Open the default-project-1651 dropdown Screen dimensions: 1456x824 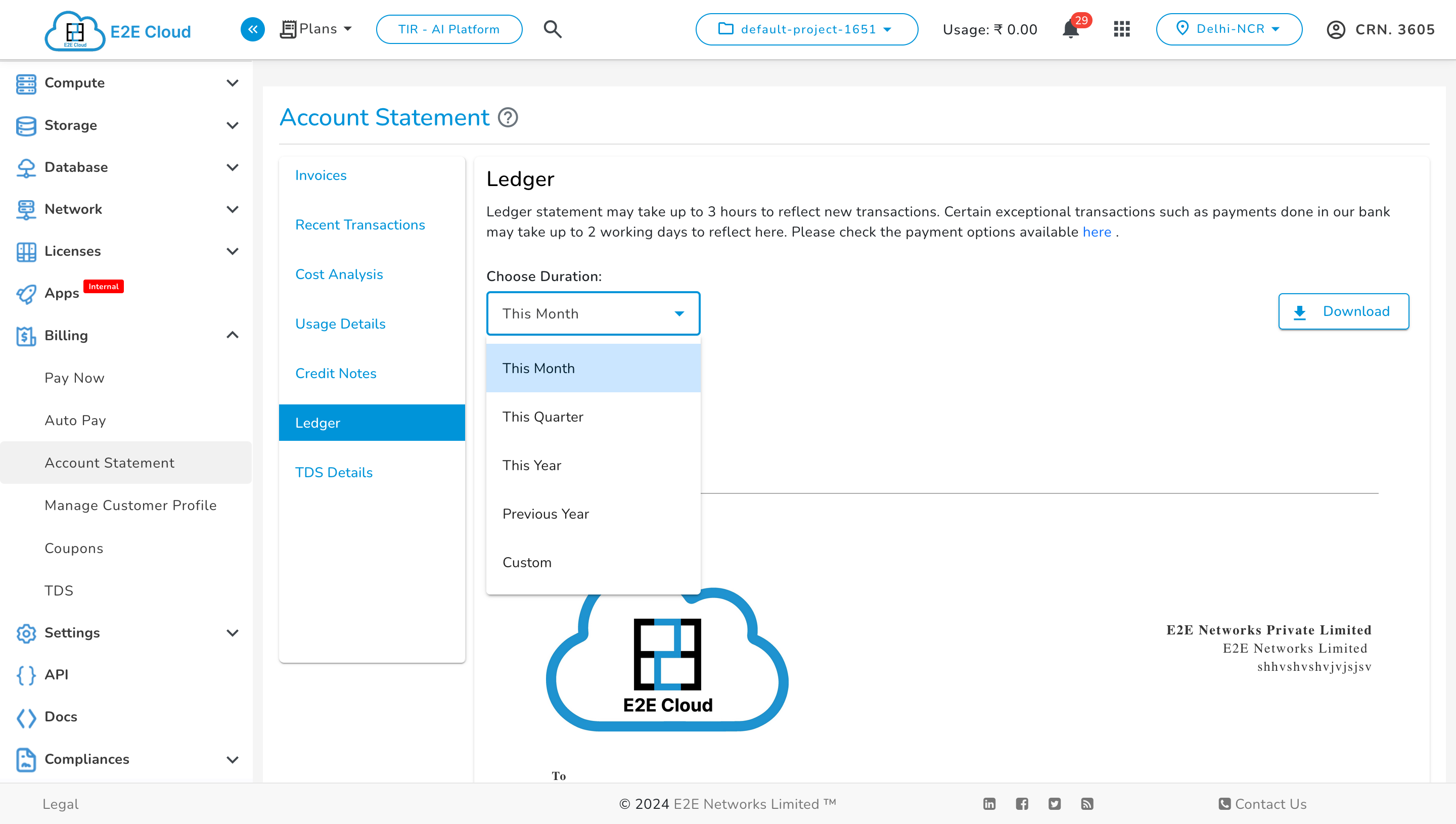point(806,29)
